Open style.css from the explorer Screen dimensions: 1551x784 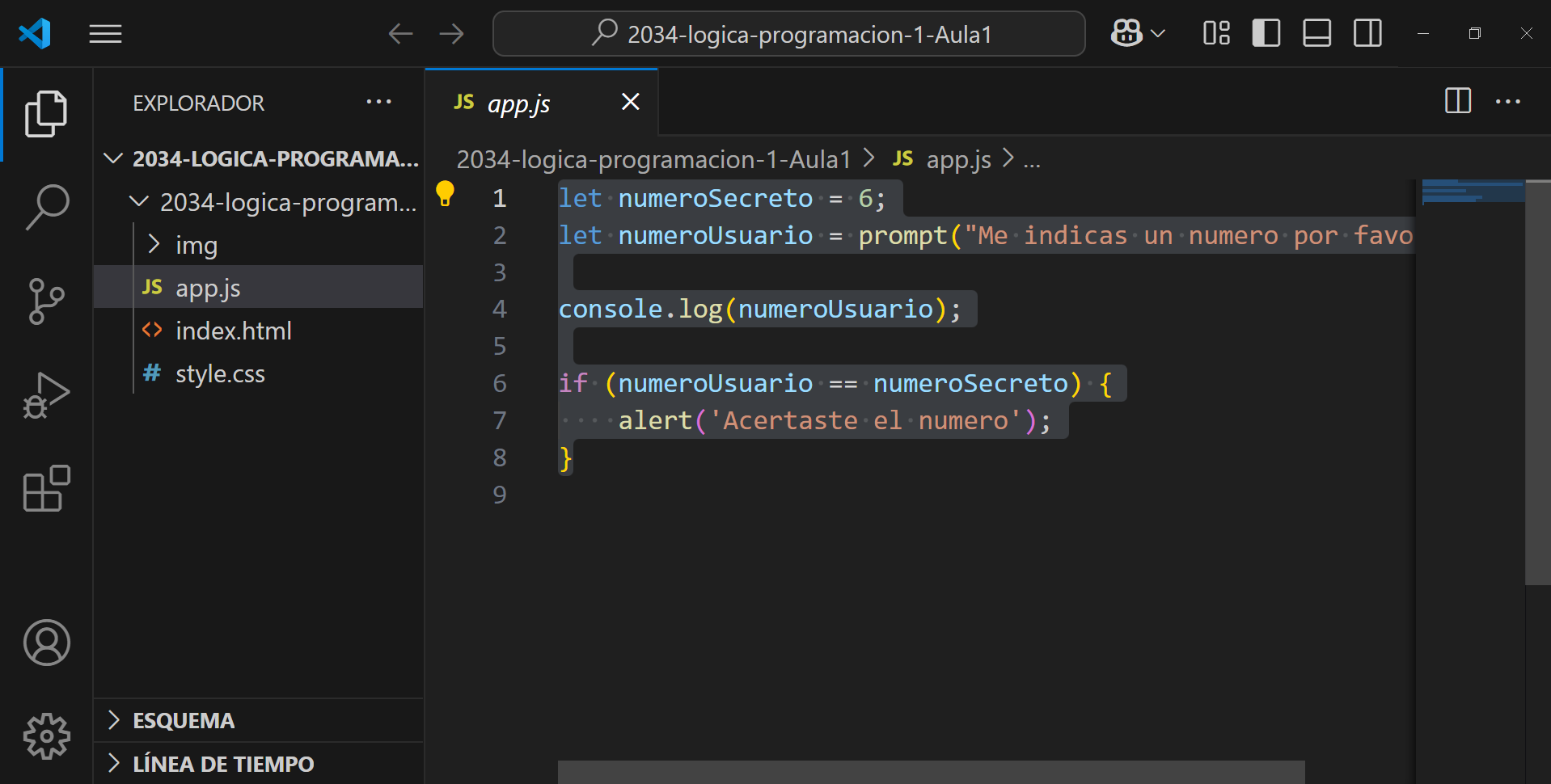click(258, 373)
